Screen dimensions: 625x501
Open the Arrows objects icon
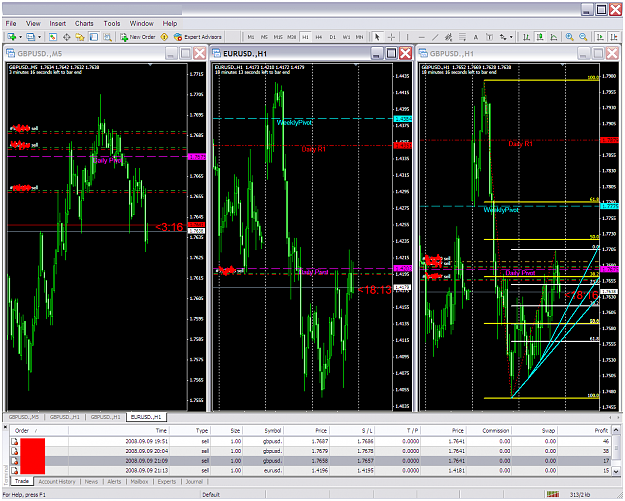point(503,37)
